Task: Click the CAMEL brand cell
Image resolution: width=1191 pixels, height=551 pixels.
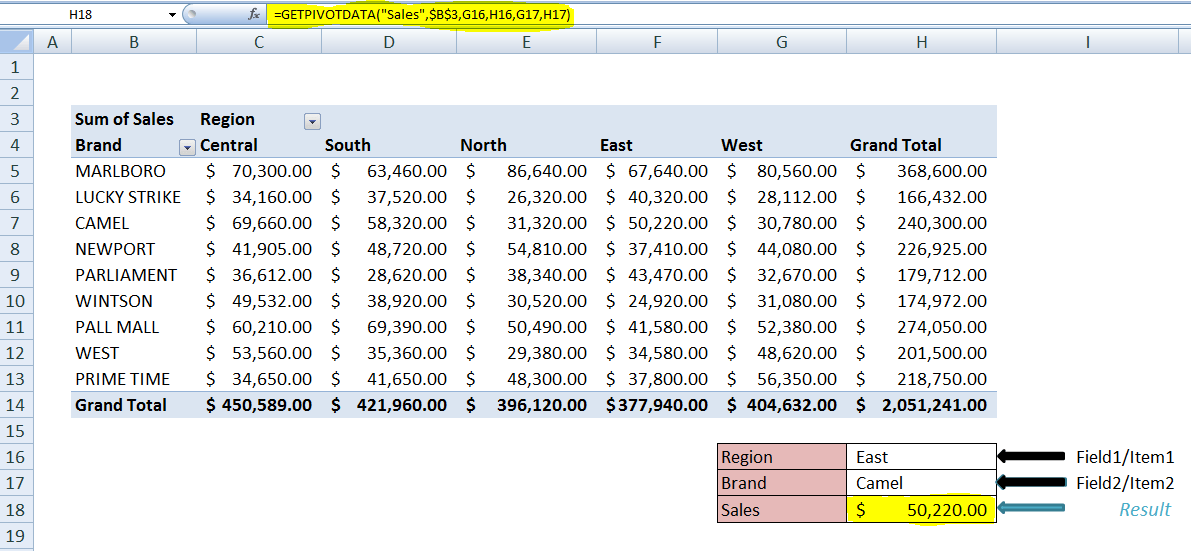Action: click(x=134, y=223)
